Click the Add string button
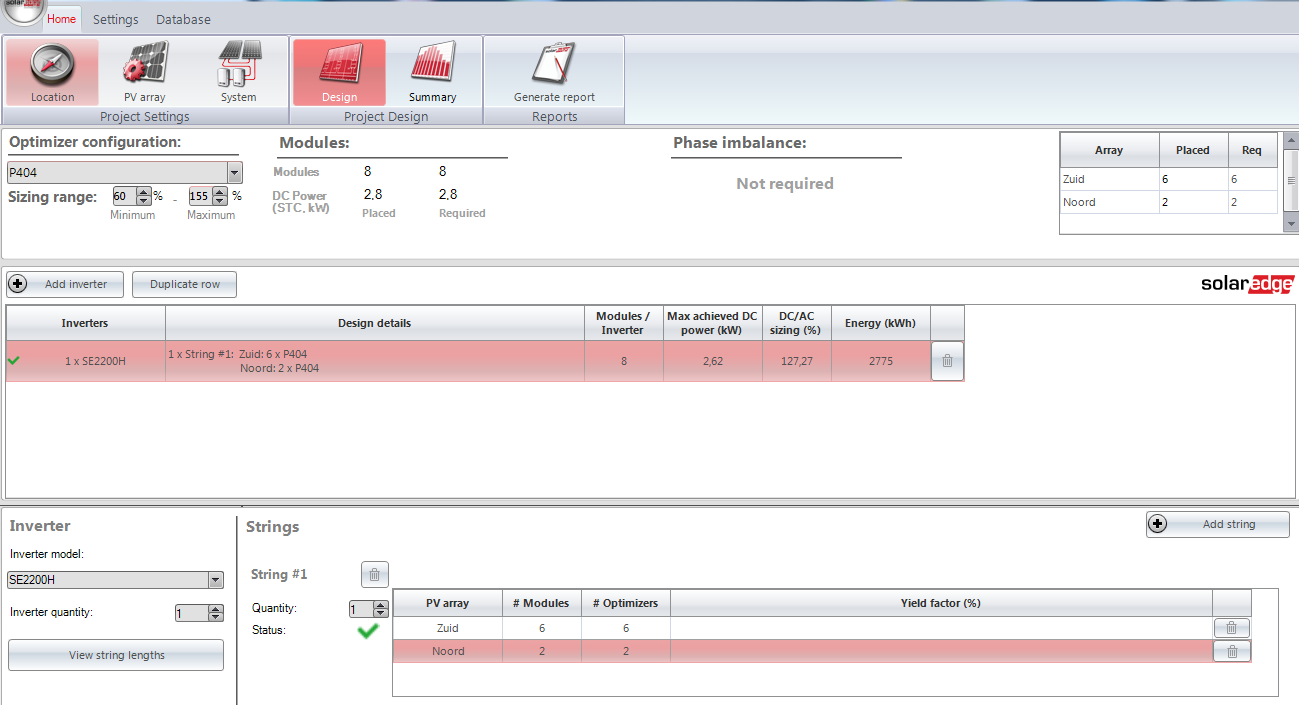The width and height of the screenshot is (1299, 705). point(1217,524)
